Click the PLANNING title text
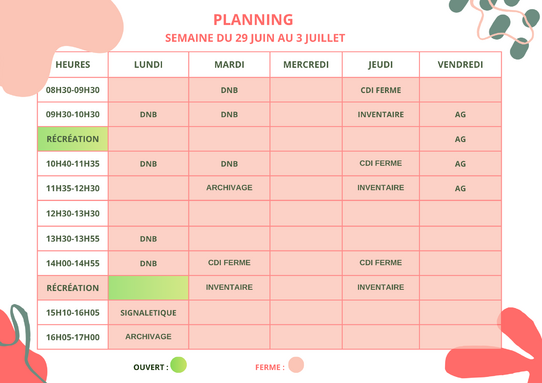Viewport: 542px width, 383px height. (x=253, y=20)
